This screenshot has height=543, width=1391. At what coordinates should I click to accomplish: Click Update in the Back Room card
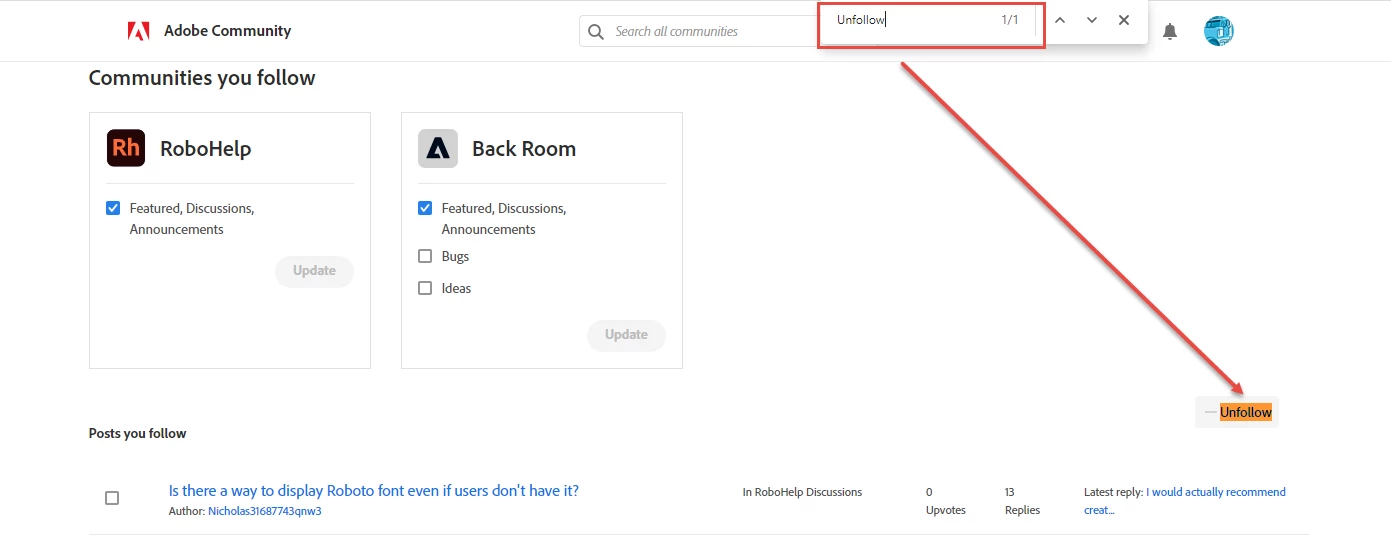tap(626, 335)
